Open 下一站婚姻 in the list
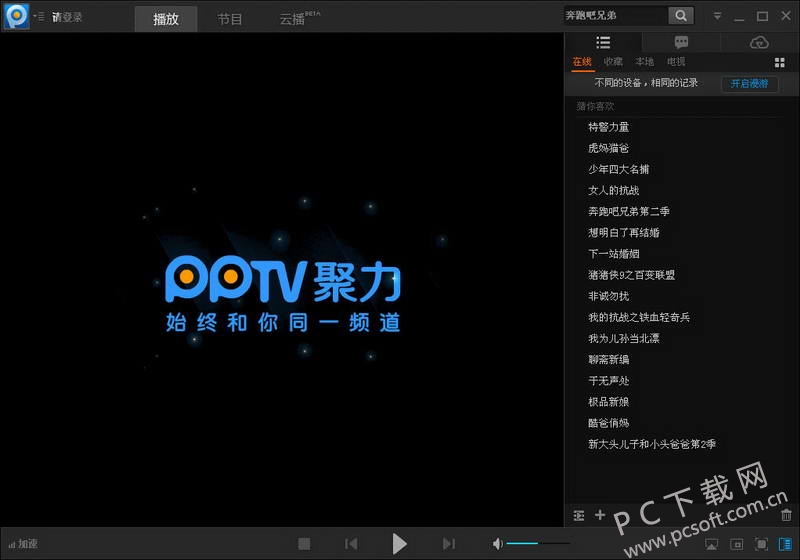Image resolution: width=800 pixels, height=560 pixels. pyautogui.click(x=613, y=253)
